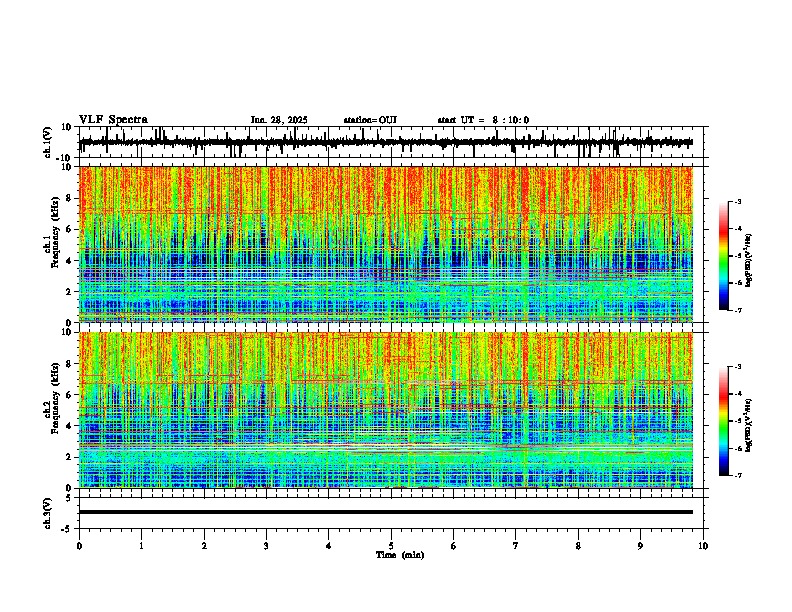Click time axis tick label "9"
The height and width of the screenshot is (612, 792).
640,546
